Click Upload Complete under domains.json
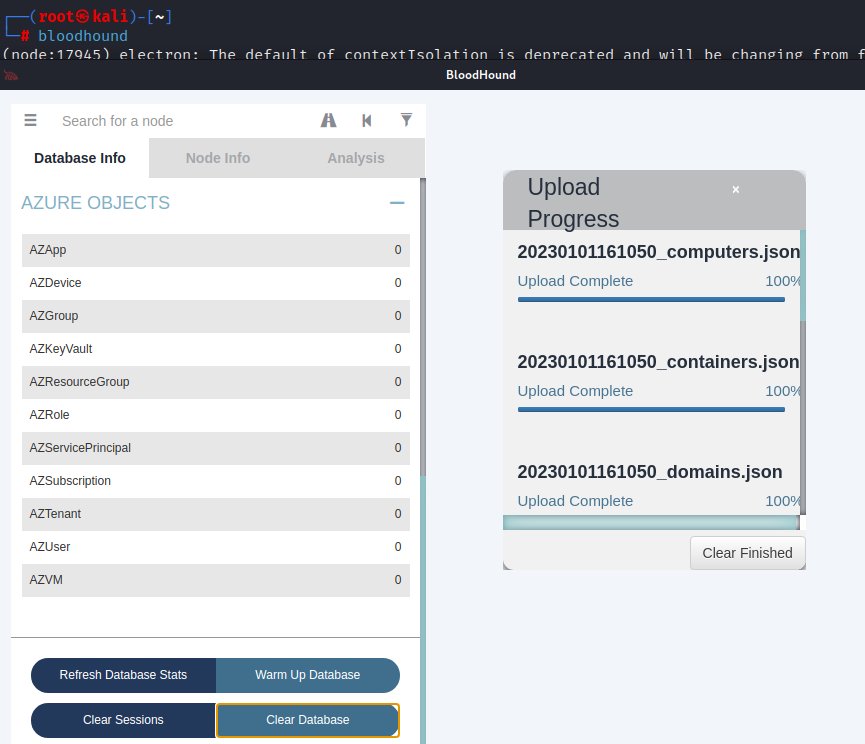This screenshot has height=744, width=865. tap(575, 501)
